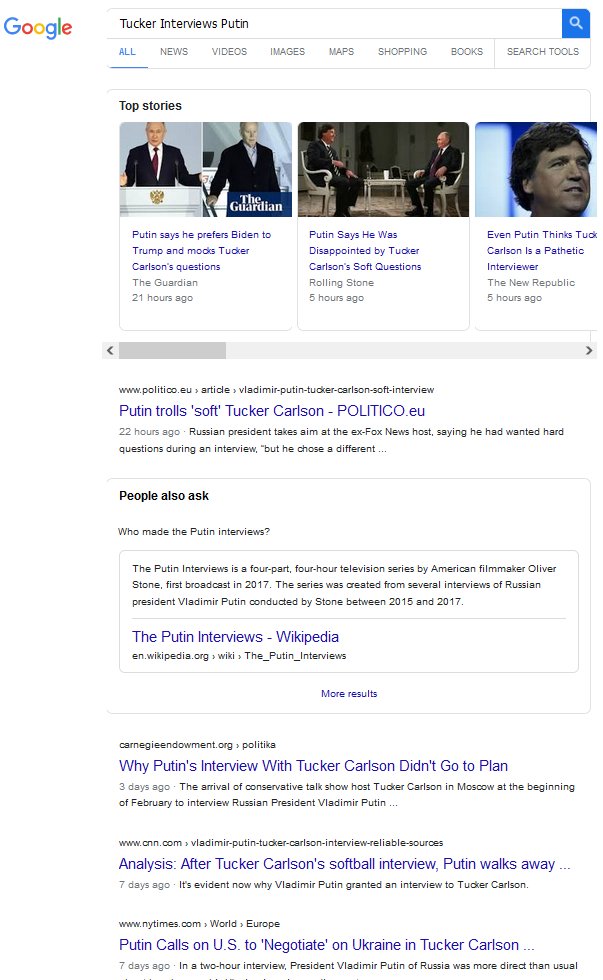Click the top stories horizontal scrollbar thumb

pos(172,350)
